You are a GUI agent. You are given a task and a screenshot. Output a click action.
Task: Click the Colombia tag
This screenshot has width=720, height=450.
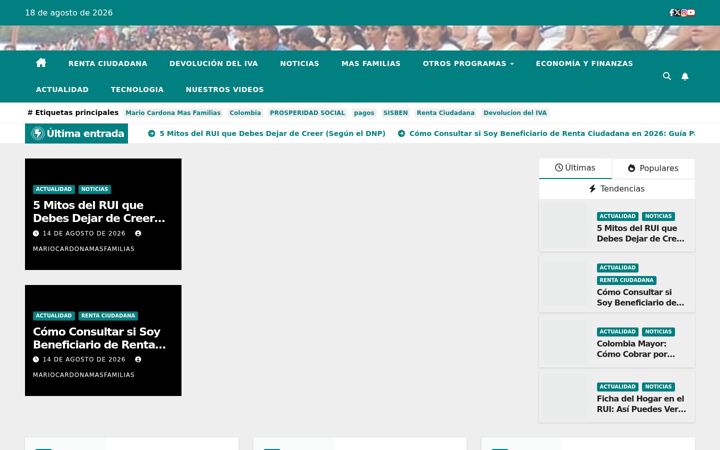click(x=245, y=113)
